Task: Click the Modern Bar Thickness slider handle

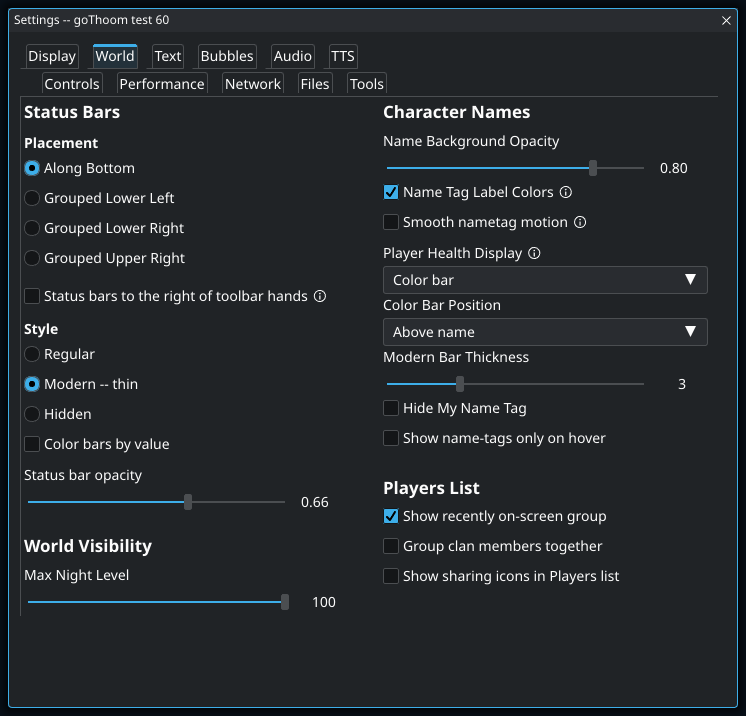Action: pos(460,384)
